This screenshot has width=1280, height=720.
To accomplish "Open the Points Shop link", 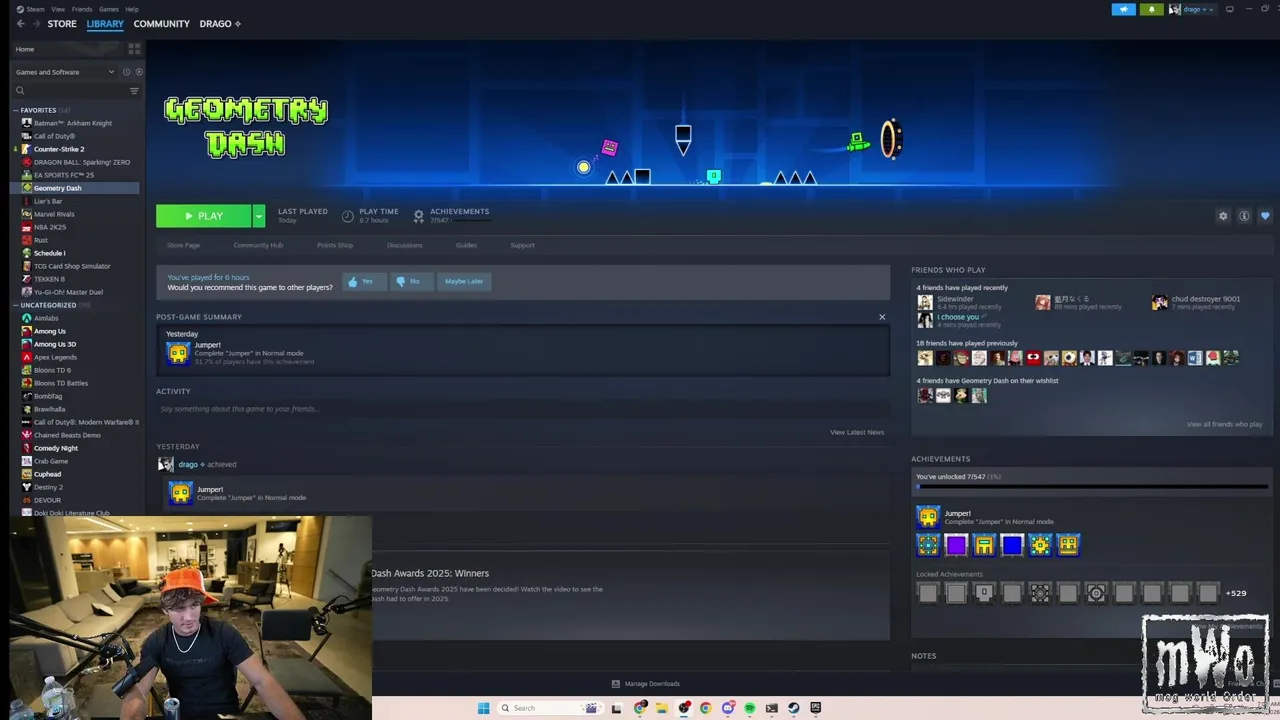I will coord(335,245).
